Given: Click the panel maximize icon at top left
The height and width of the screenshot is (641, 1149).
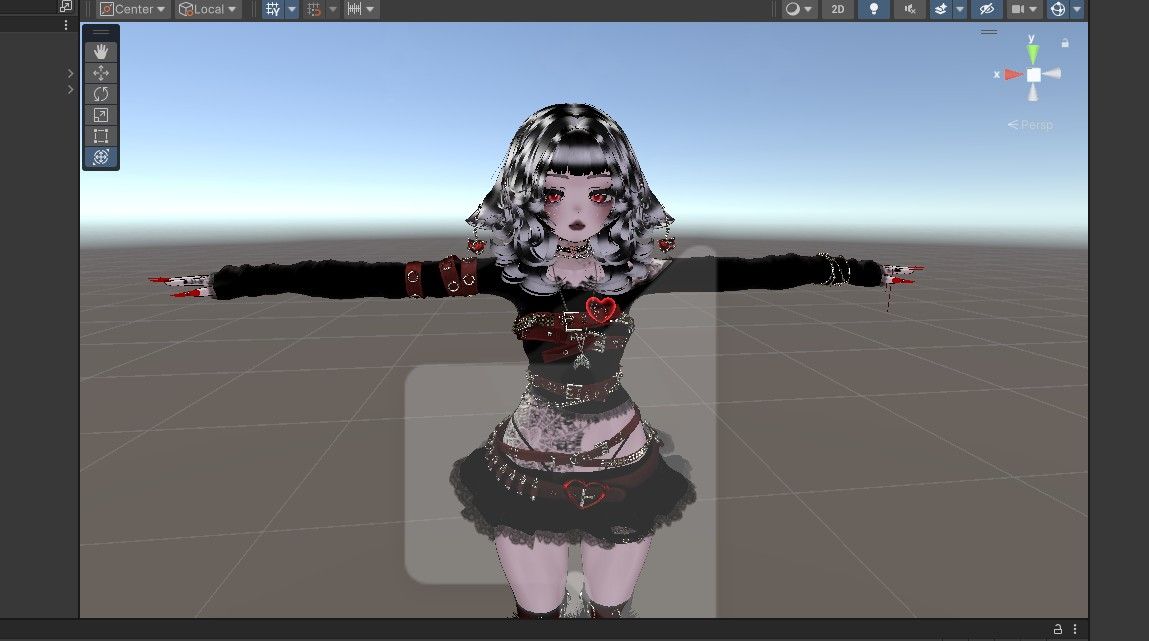Looking at the screenshot, I should [66, 6].
